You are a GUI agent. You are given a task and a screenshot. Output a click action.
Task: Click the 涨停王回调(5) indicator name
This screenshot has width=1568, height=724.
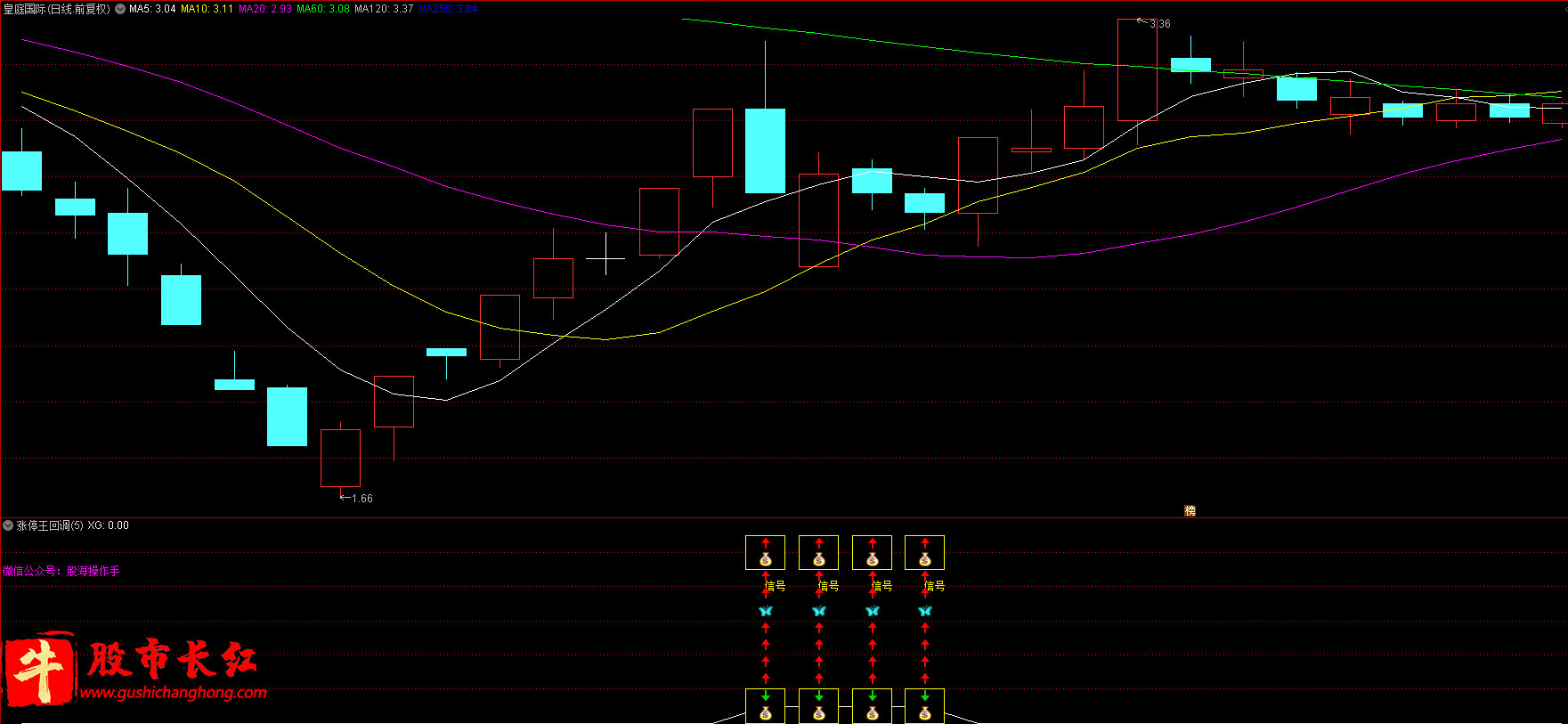coord(50,525)
